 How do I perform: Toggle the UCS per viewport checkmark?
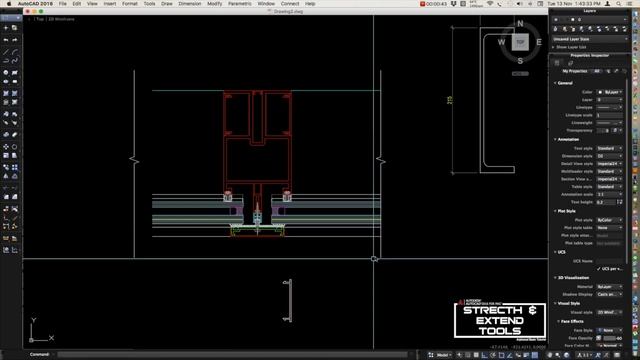point(598,269)
